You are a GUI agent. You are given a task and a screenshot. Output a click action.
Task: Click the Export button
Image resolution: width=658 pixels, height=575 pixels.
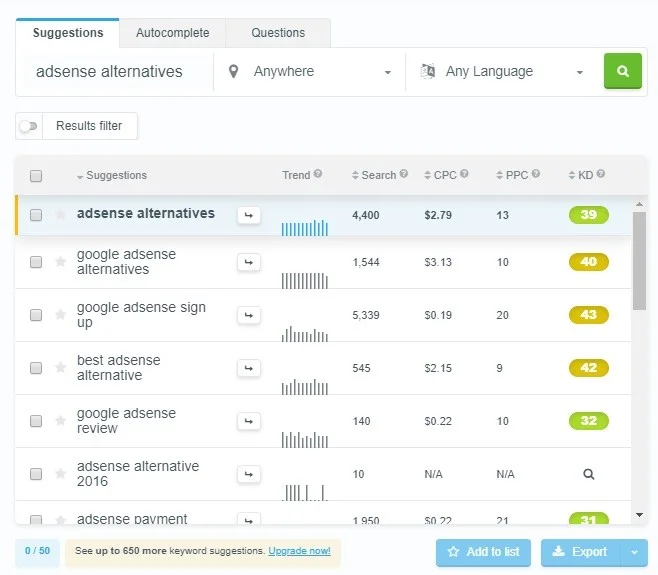tap(581, 552)
